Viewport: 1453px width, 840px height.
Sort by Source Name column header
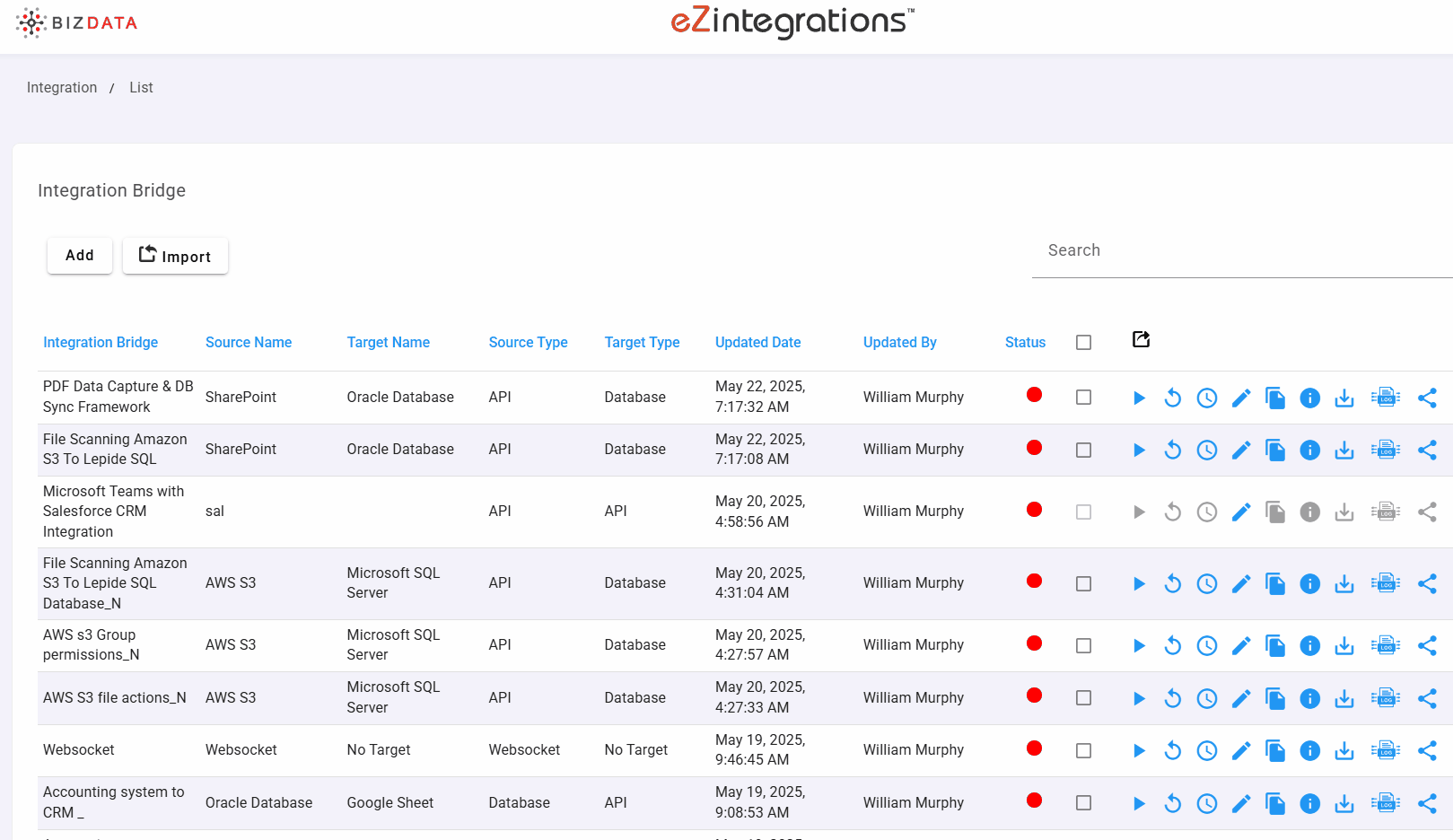coord(249,343)
